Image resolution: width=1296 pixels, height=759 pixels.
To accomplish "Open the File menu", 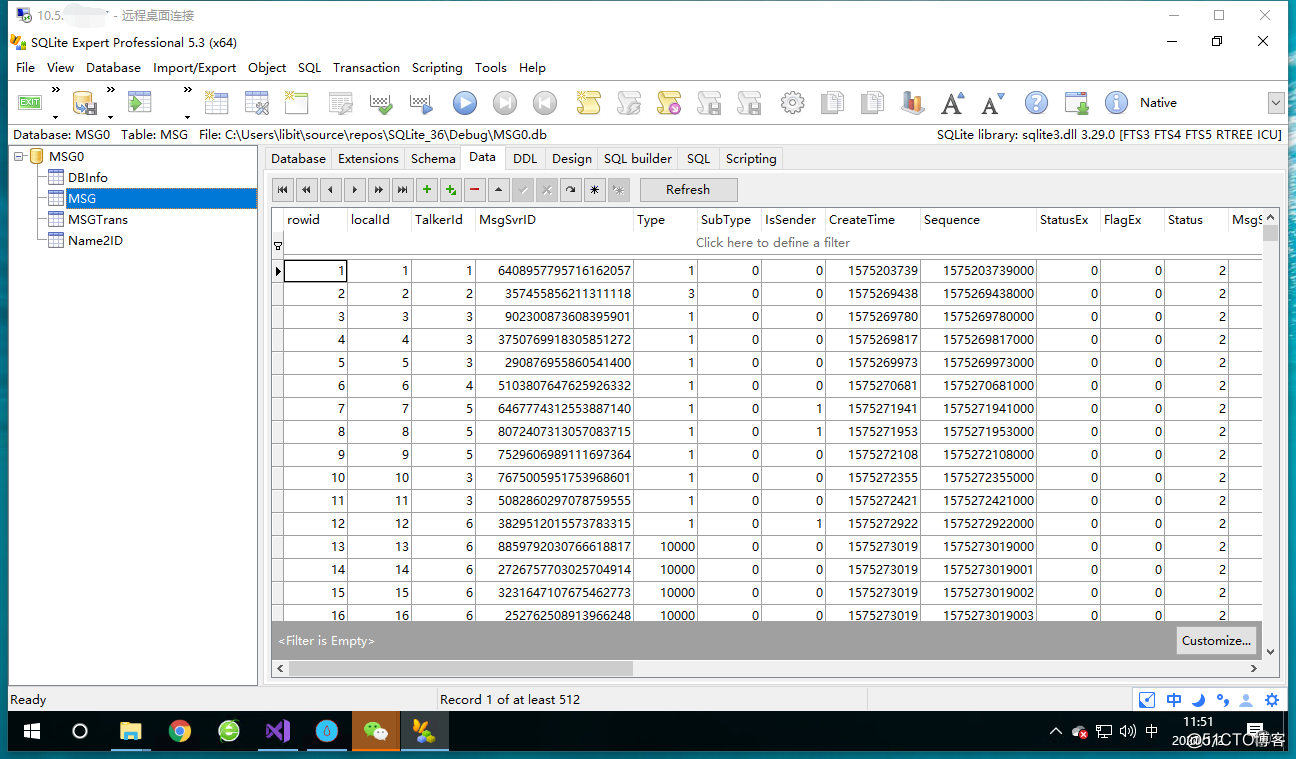I will click(x=25, y=68).
